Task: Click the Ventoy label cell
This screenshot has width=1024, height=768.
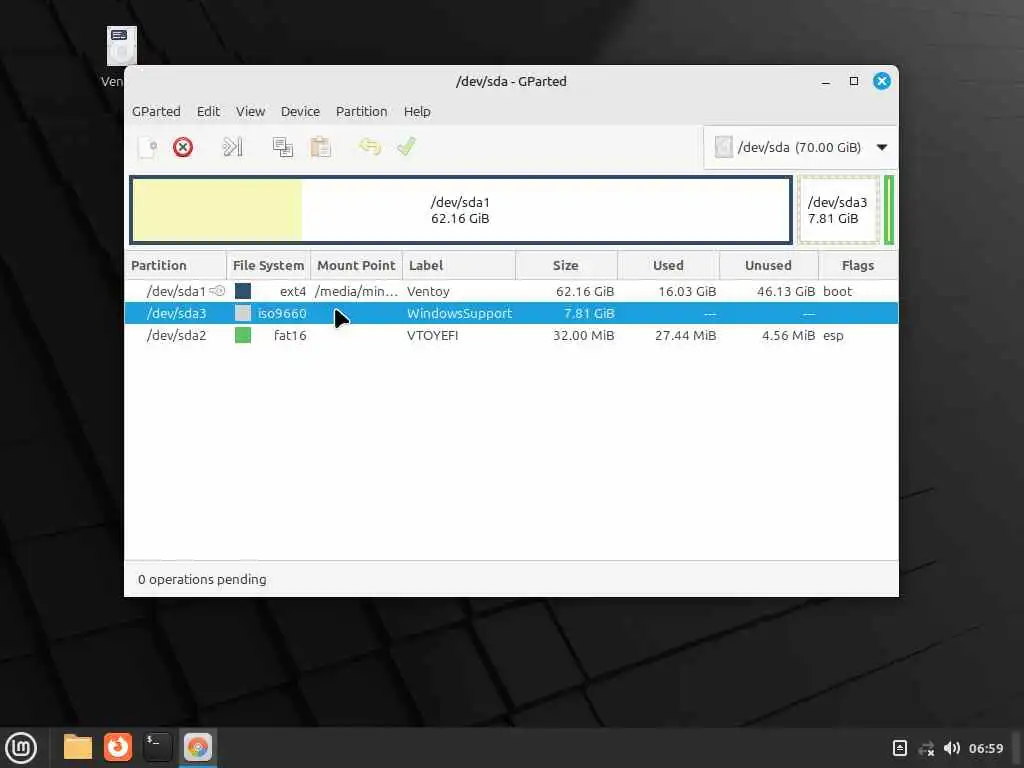Action: click(428, 291)
